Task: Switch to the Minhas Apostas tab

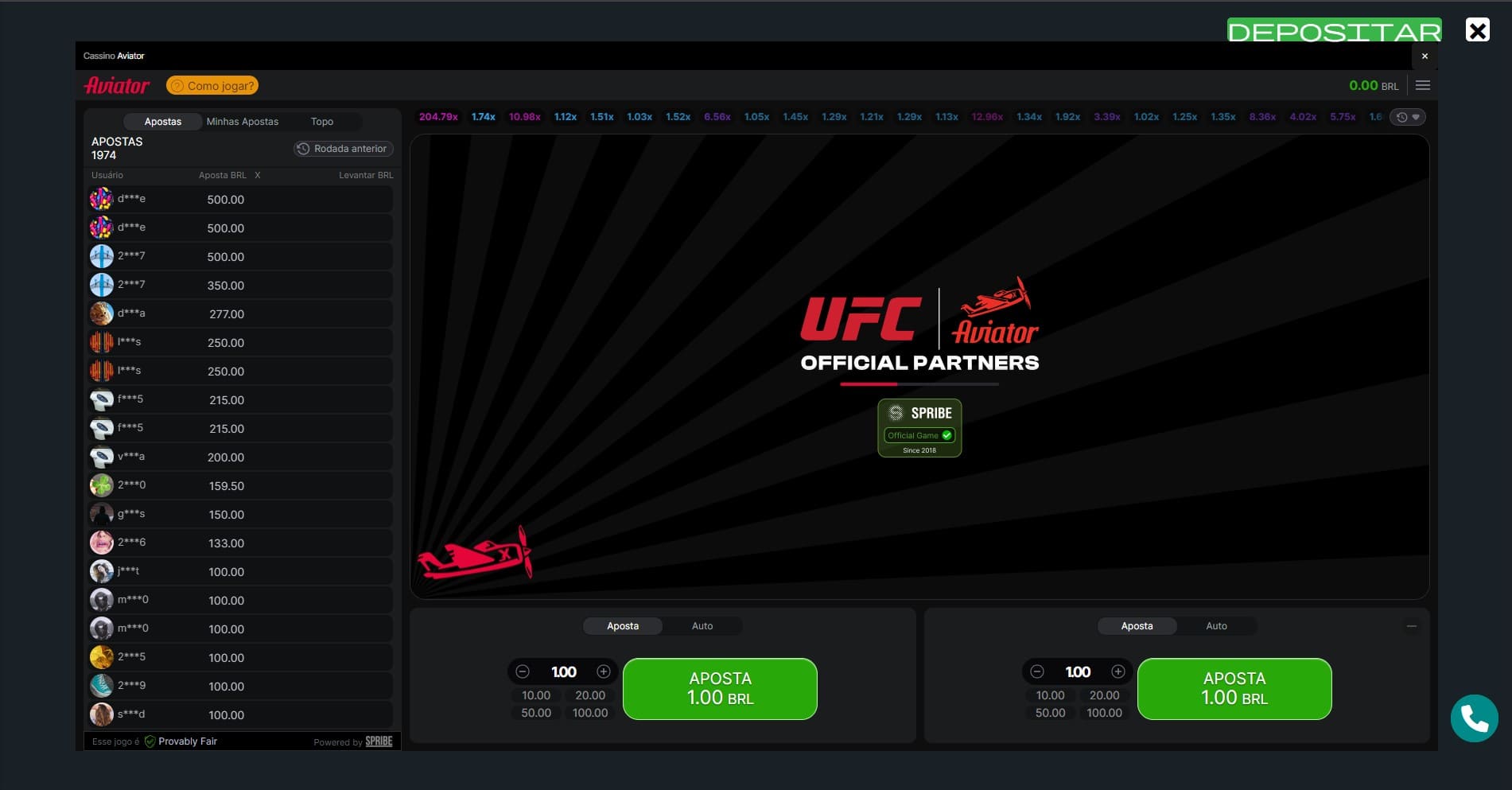Action: click(243, 122)
